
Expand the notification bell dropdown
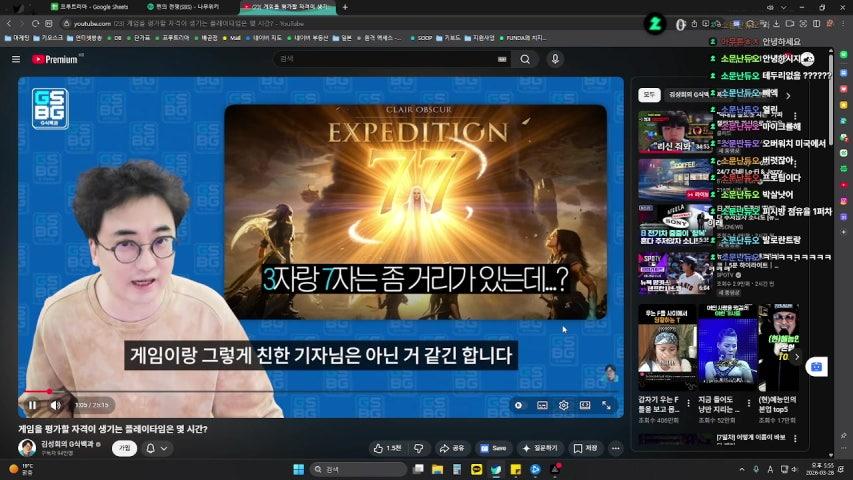[156, 448]
